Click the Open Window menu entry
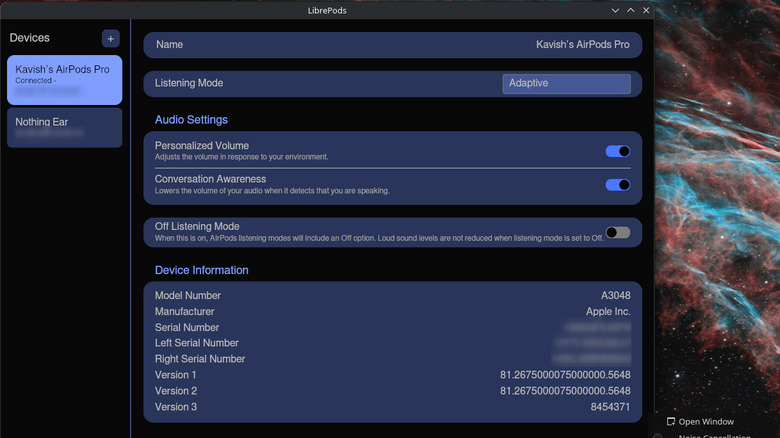The image size is (780, 438). point(700,422)
